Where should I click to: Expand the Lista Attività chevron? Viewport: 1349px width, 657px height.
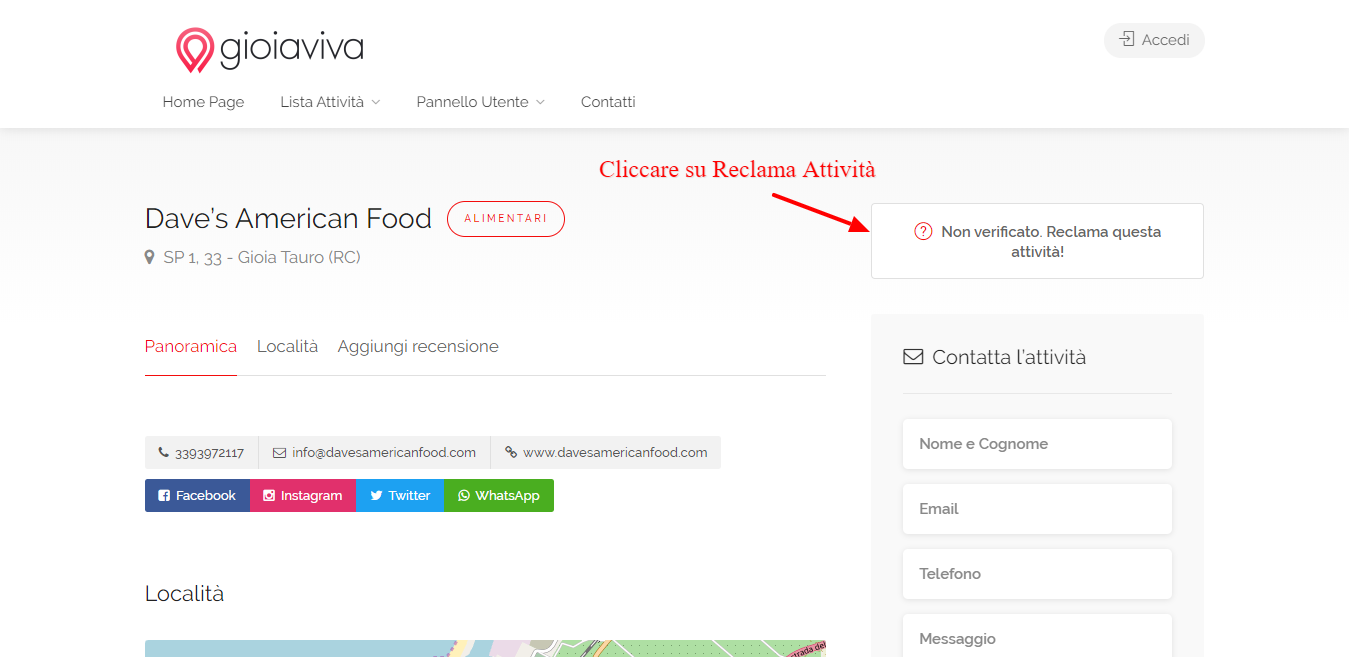[376, 102]
